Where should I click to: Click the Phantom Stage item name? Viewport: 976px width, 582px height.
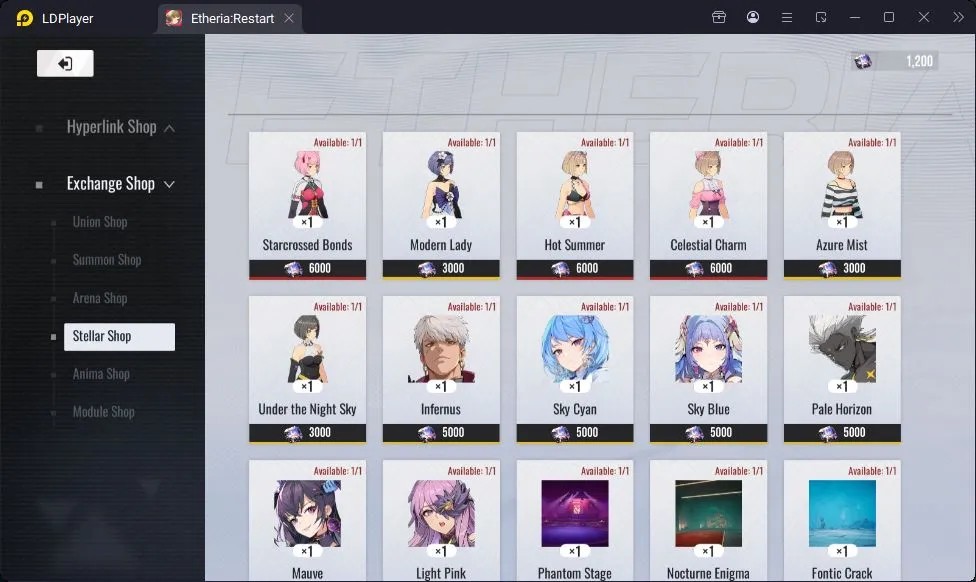575,573
